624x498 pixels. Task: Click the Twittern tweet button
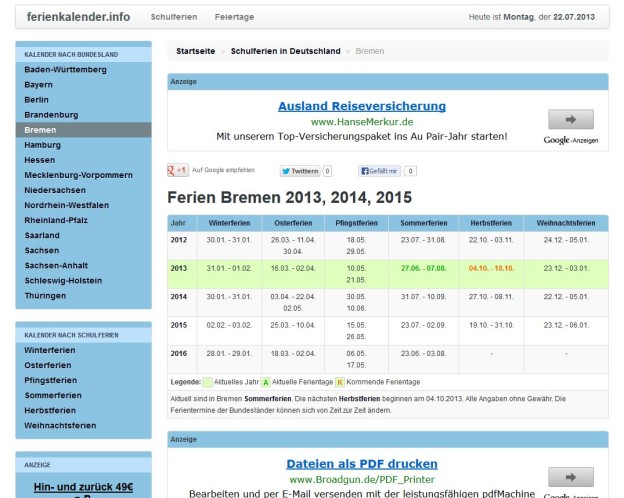click(300, 171)
